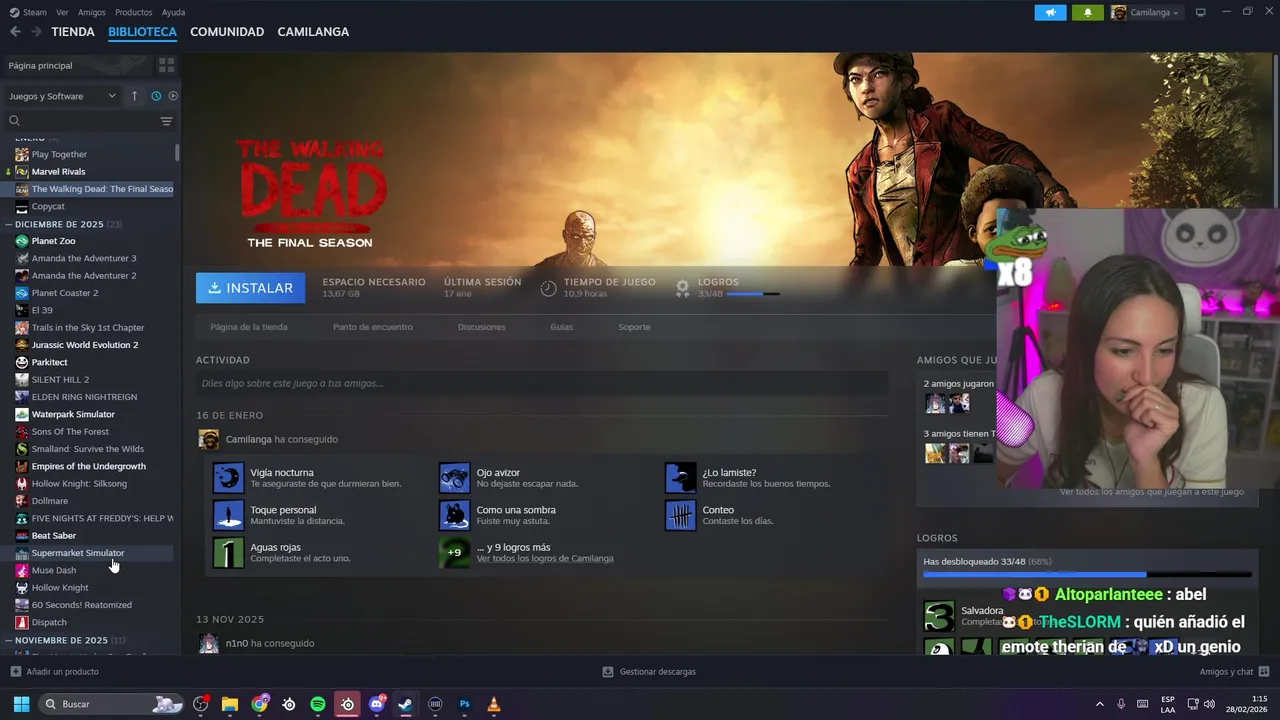This screenshot has height=720, width=1280.
Task: Open Punto de encuentro link
Action: pyautogui.click(x=372, y=327)
